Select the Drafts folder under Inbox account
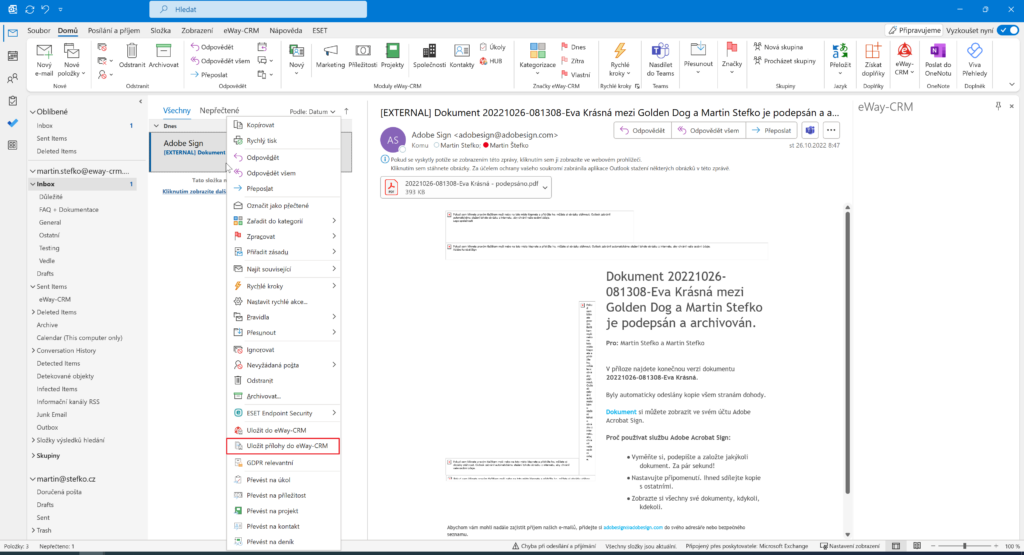This screenshot has width=1024, height=555. point(45,274)
